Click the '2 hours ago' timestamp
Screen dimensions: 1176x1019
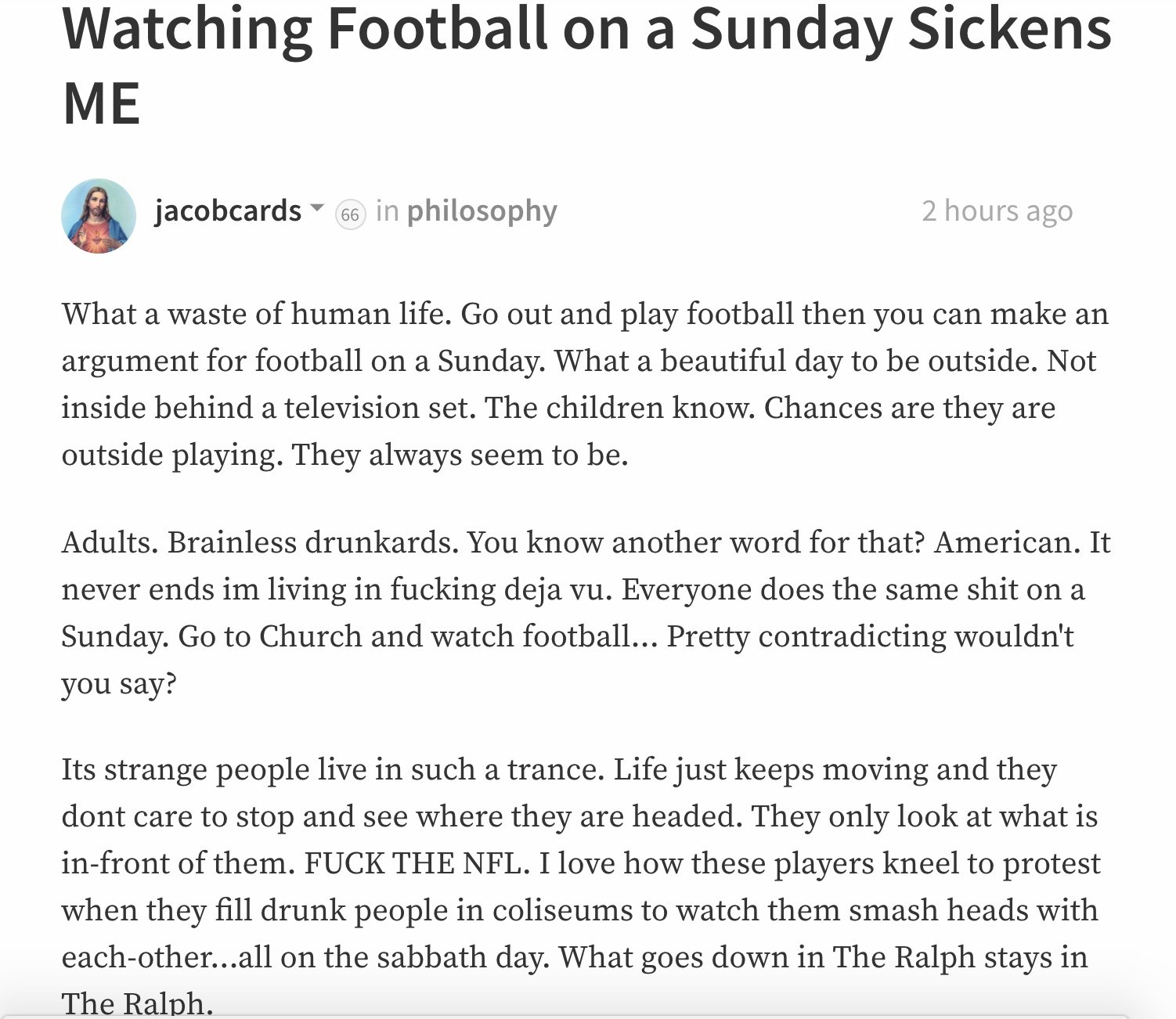[x=997, y=211]
